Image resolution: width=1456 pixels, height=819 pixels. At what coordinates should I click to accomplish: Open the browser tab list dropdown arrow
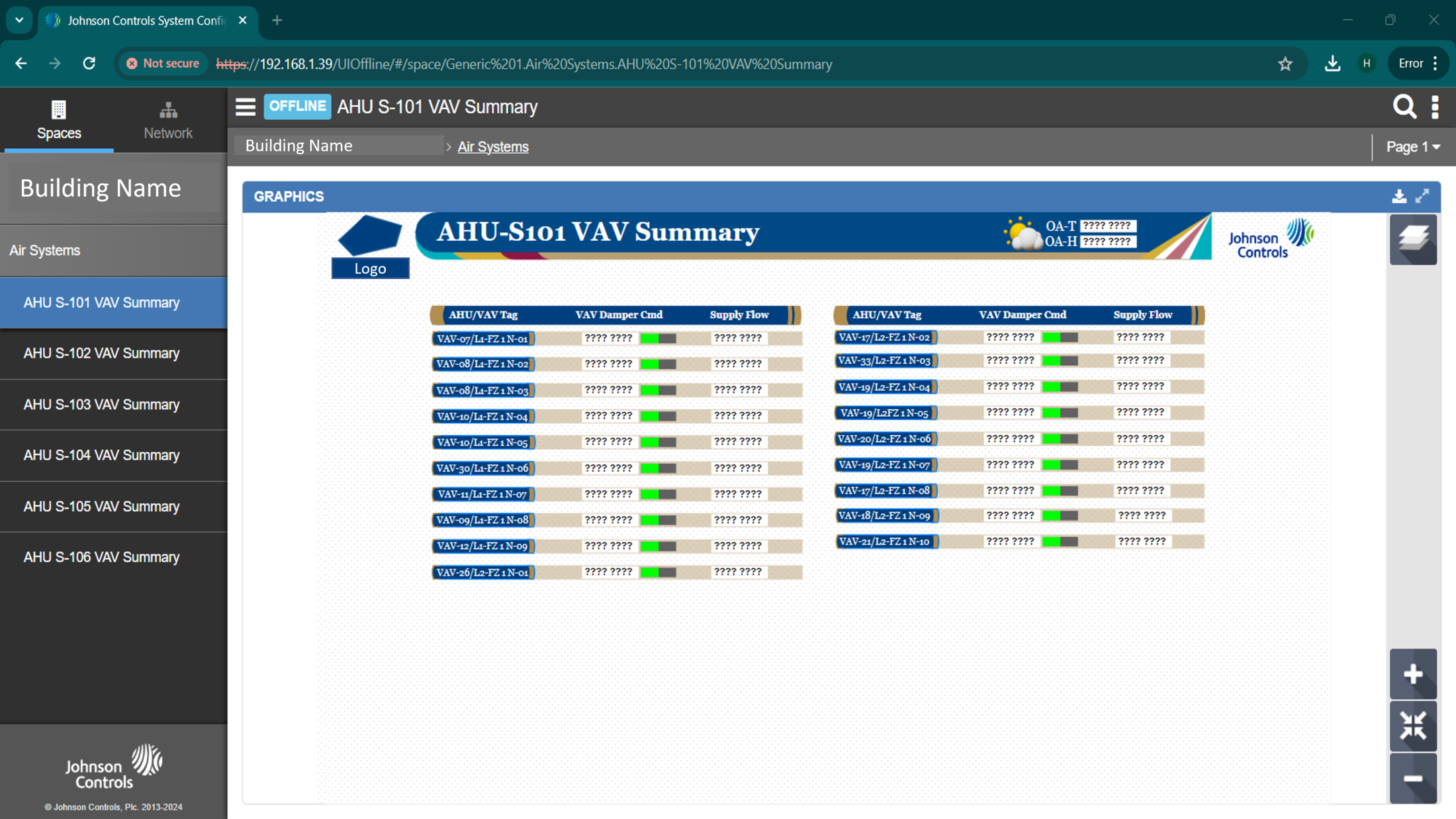point(19,21)
